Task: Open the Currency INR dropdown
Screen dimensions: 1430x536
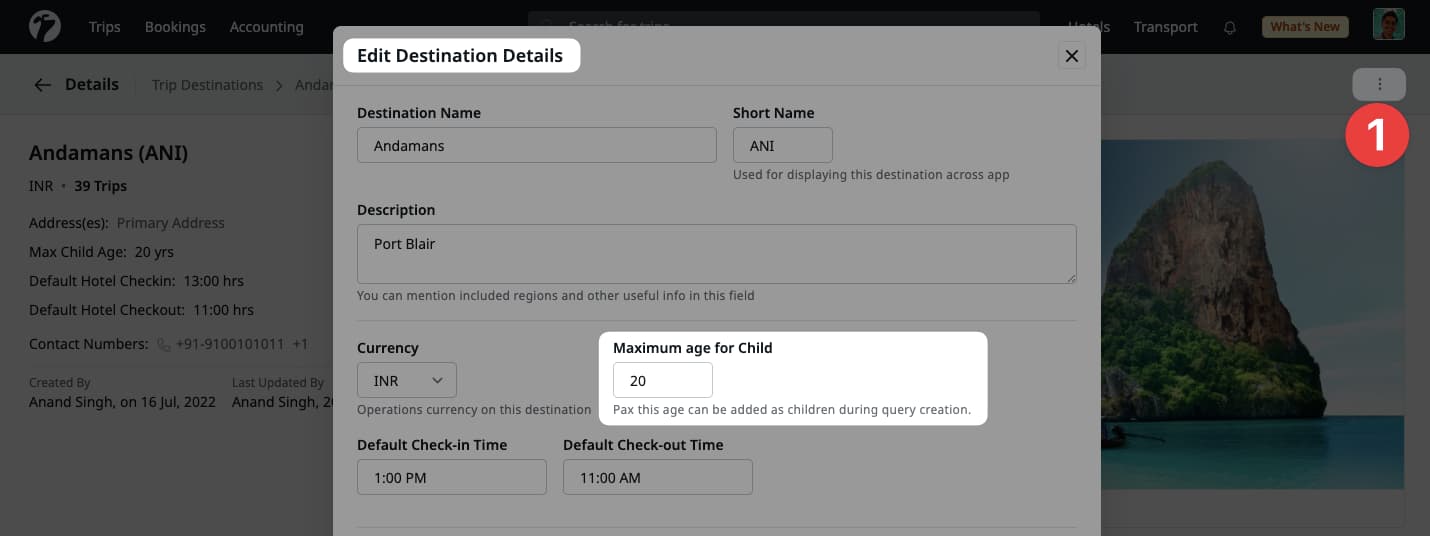Action: click(x=407, y=381)
